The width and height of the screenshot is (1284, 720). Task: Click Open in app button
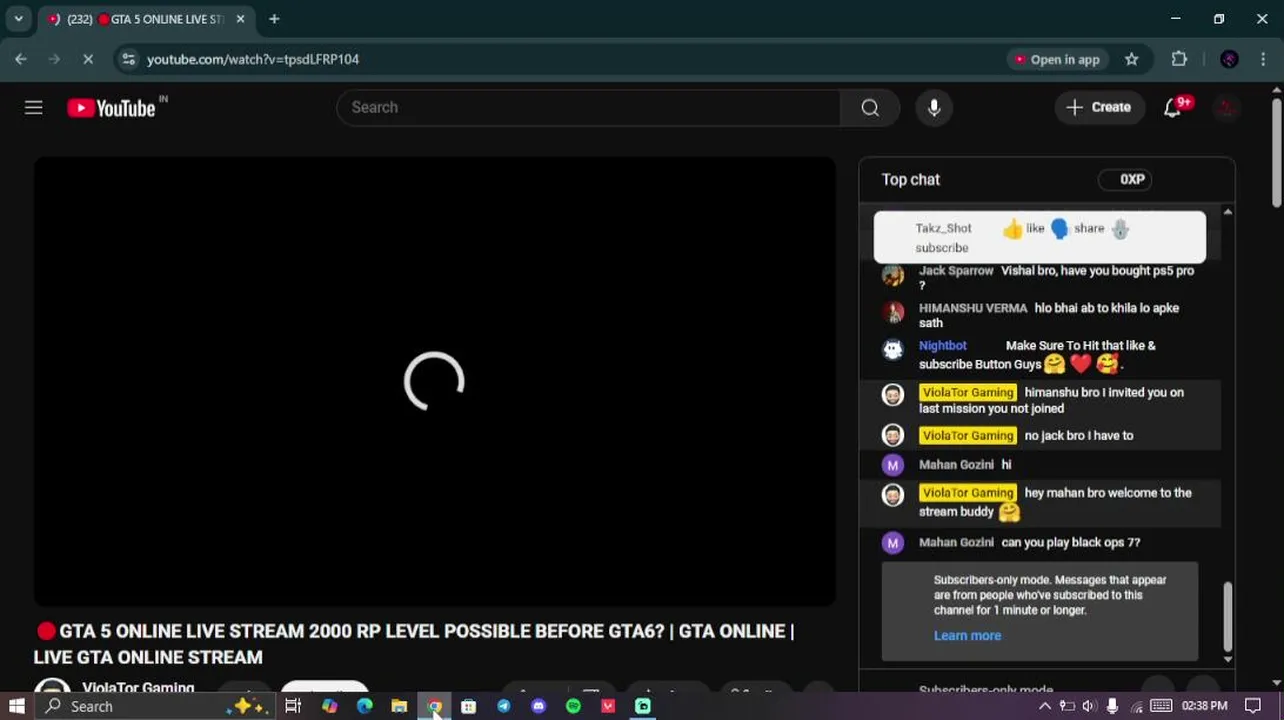point(1057,60)
